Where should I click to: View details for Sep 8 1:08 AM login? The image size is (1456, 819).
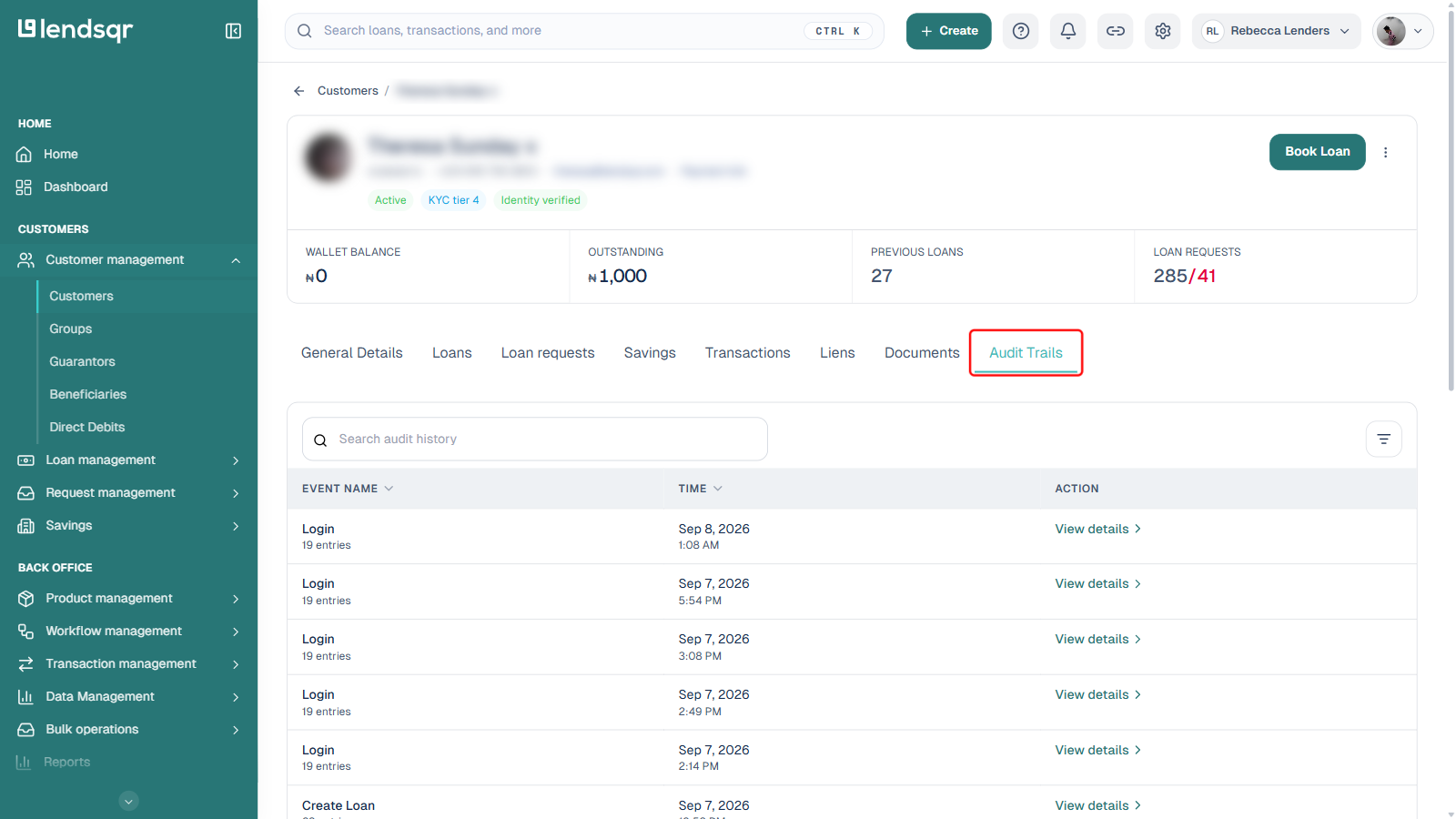point(1097,530)
